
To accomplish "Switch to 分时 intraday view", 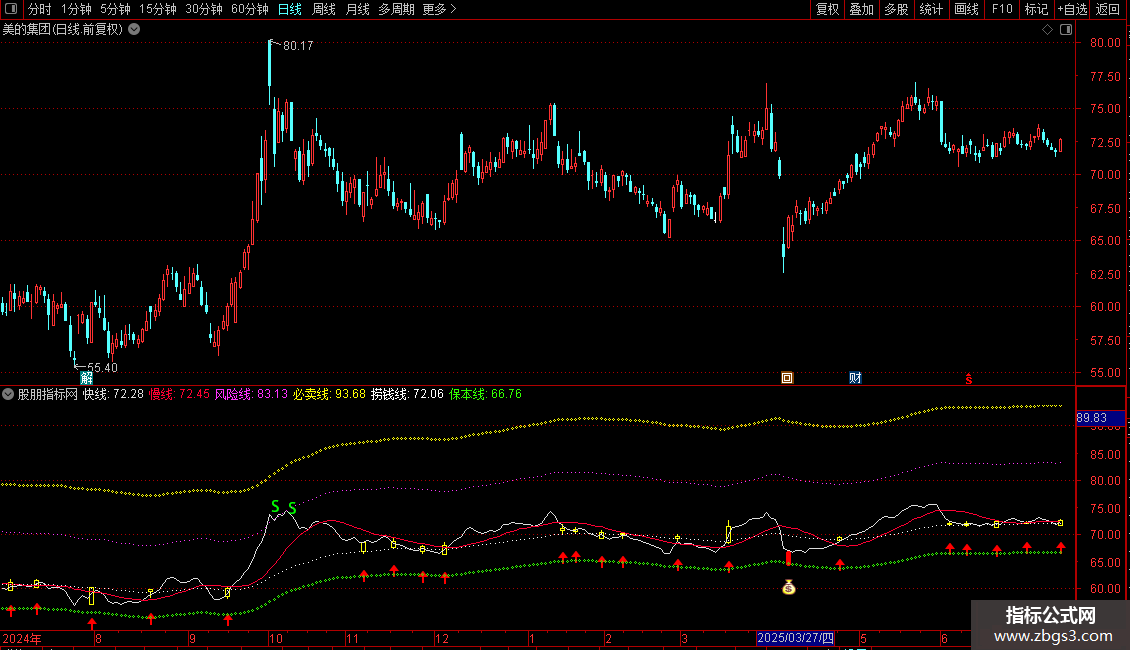I will 40,9.
